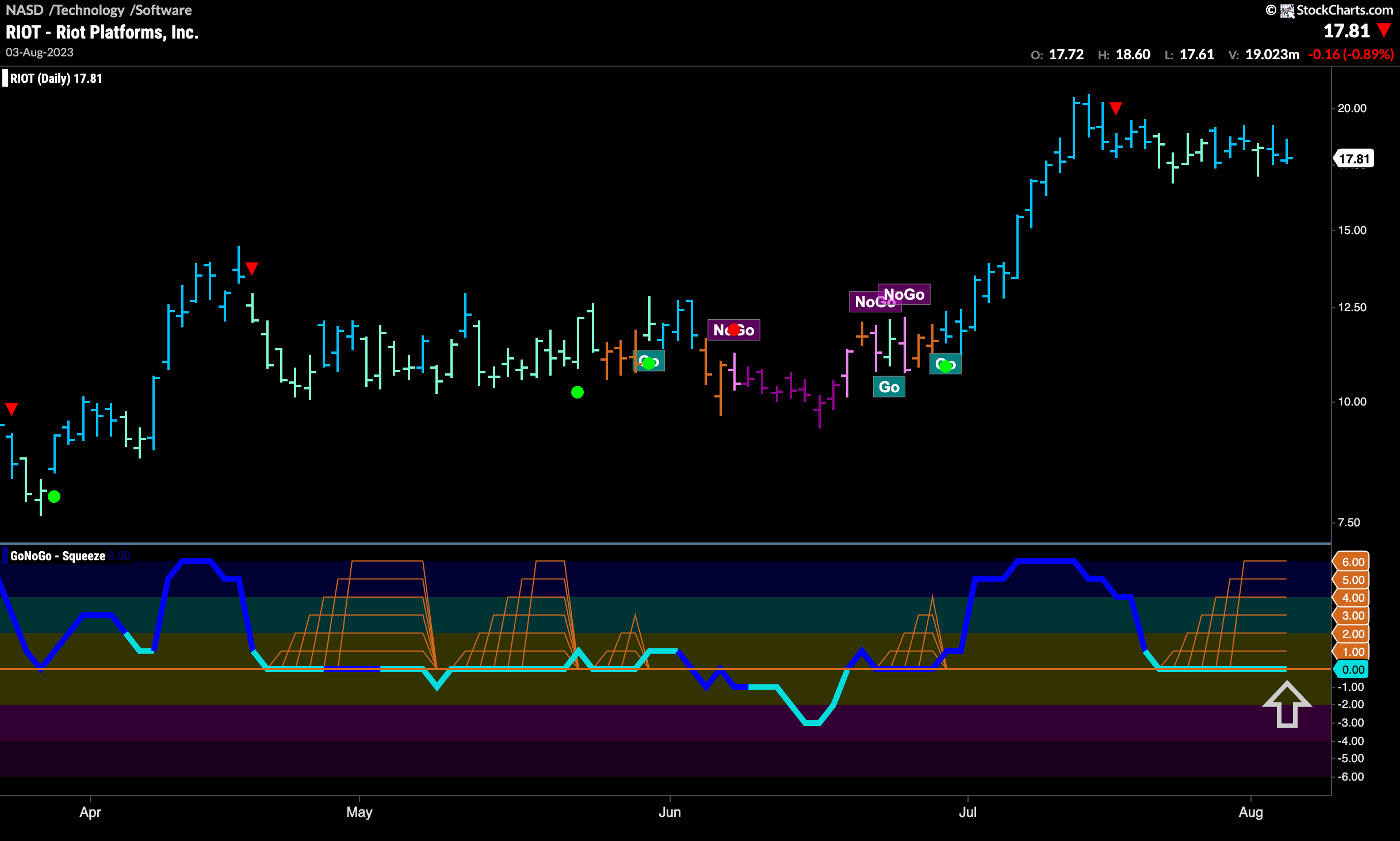This screenshot has height=841, width=1400.
Task: Click the RIOT (Daily) 17.81 legend
Action: (x=56, y=79)
